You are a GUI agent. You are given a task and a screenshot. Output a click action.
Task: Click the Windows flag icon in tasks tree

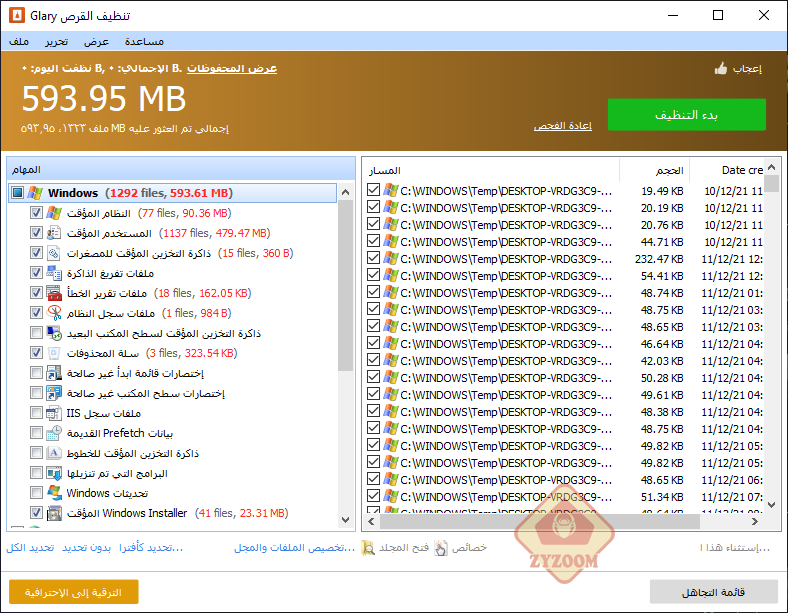[x=35, y=193]
